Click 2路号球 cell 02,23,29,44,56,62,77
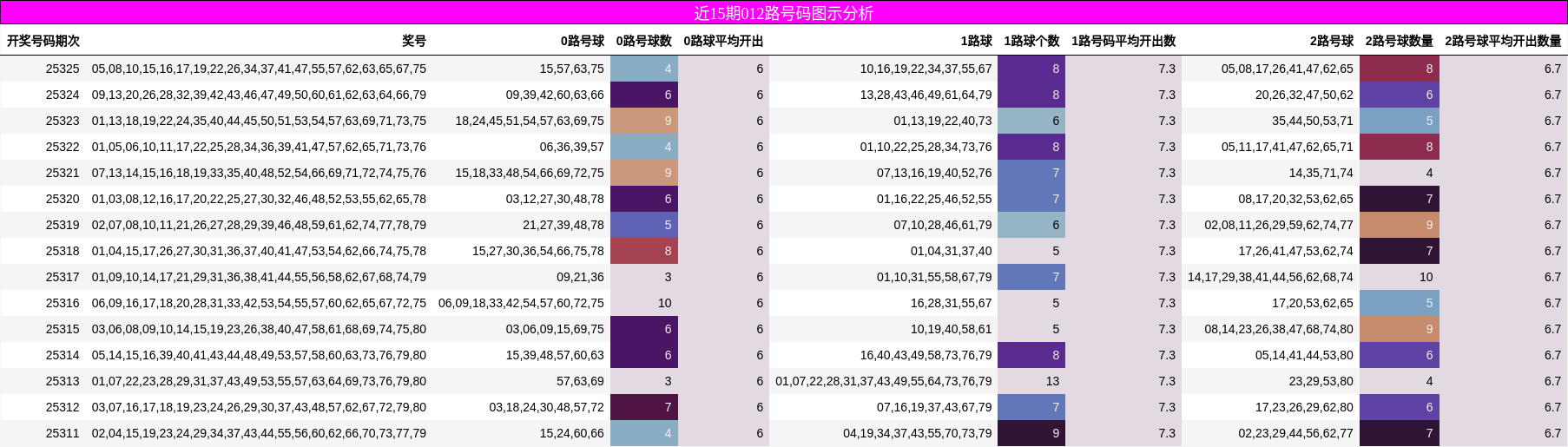The width and height of the screenshot is (1568, 447). (1295, 433)
